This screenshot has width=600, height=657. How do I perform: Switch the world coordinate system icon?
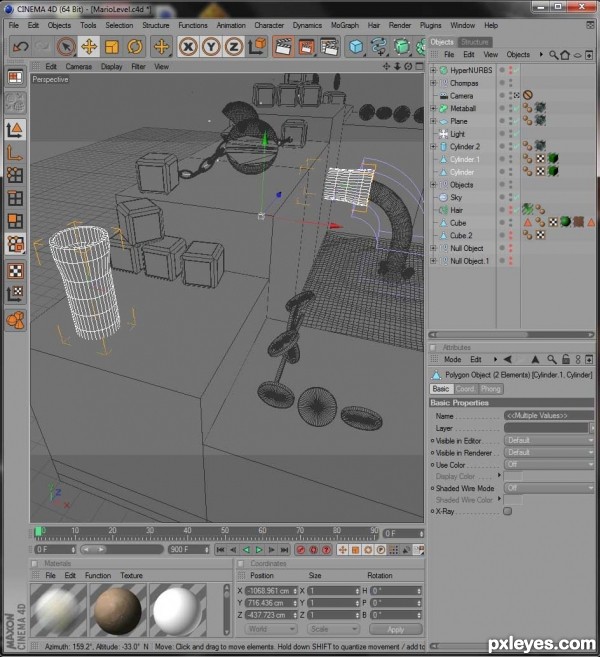pos(257,47)
